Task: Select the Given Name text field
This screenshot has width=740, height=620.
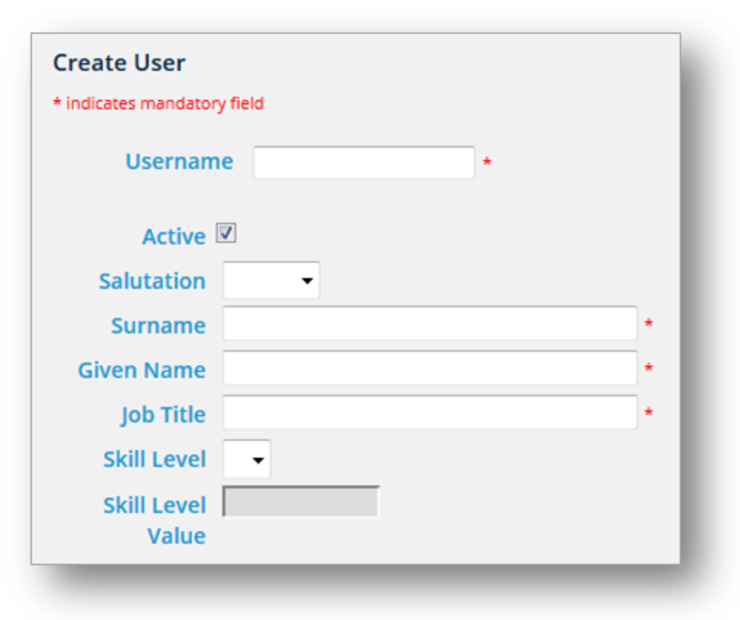Action: [430, 368]
